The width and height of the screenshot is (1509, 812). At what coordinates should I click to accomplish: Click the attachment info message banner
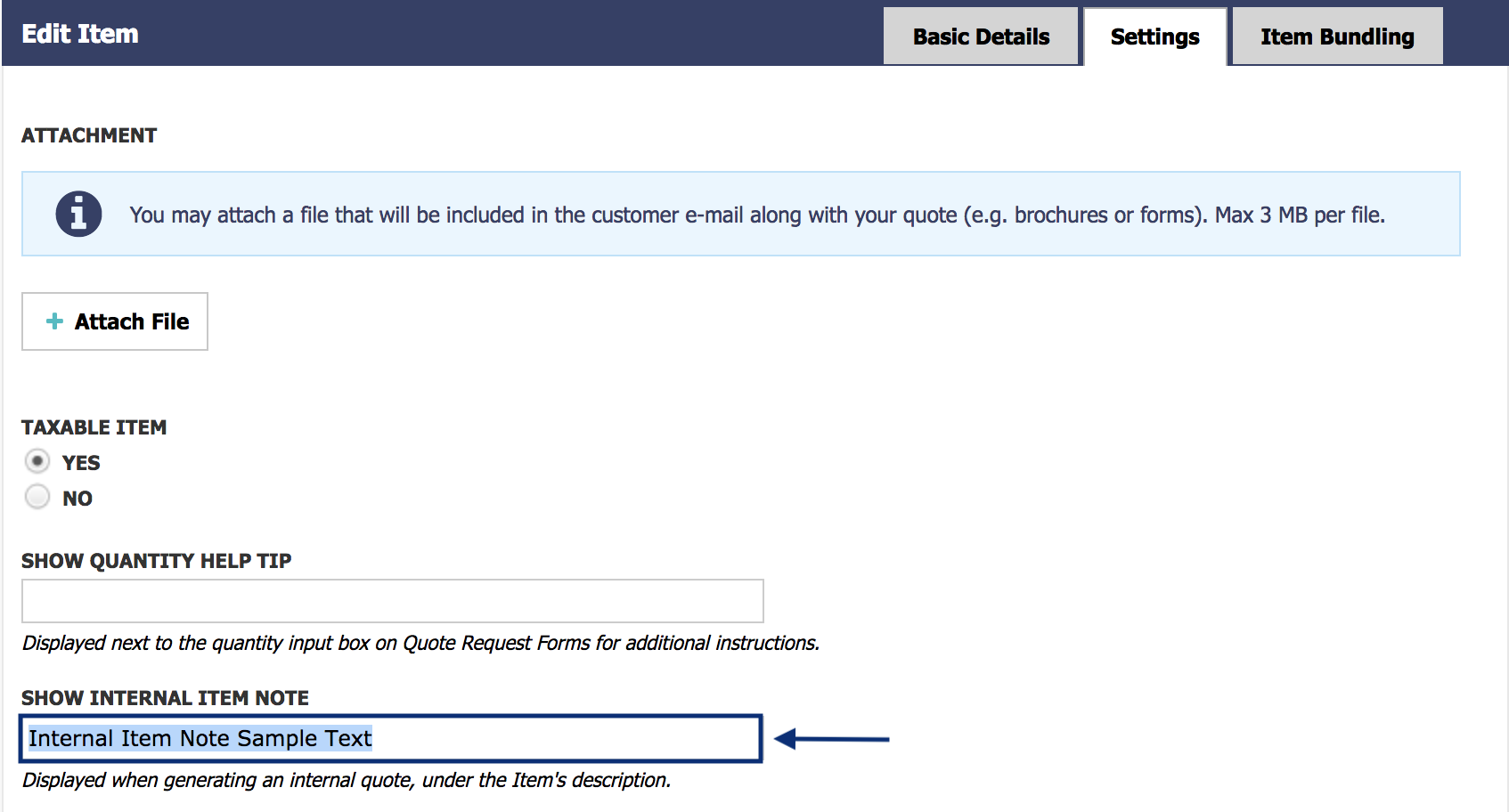[741, 214]
